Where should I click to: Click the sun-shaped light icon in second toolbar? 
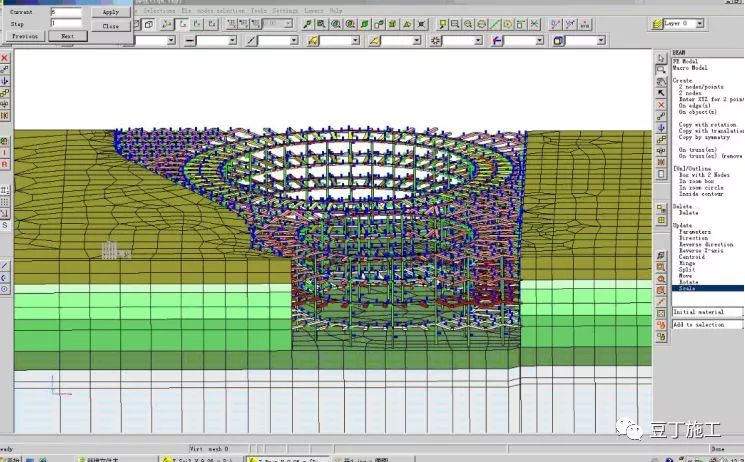435,41
